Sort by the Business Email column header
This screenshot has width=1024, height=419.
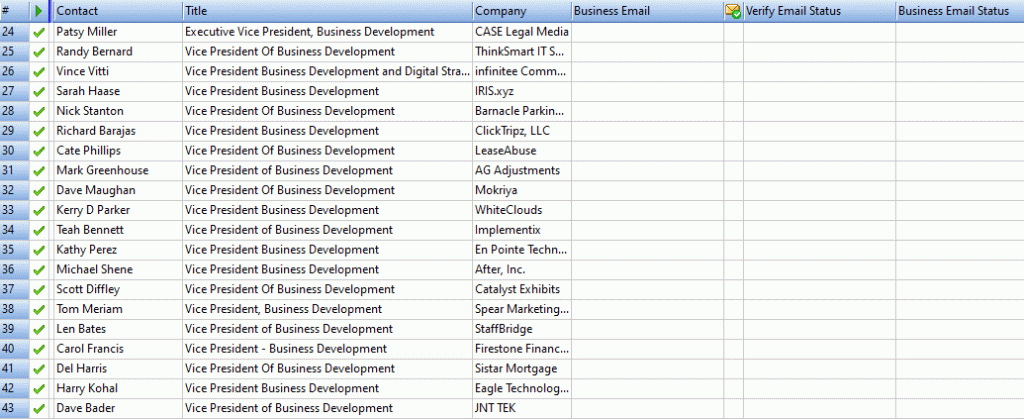647,11
